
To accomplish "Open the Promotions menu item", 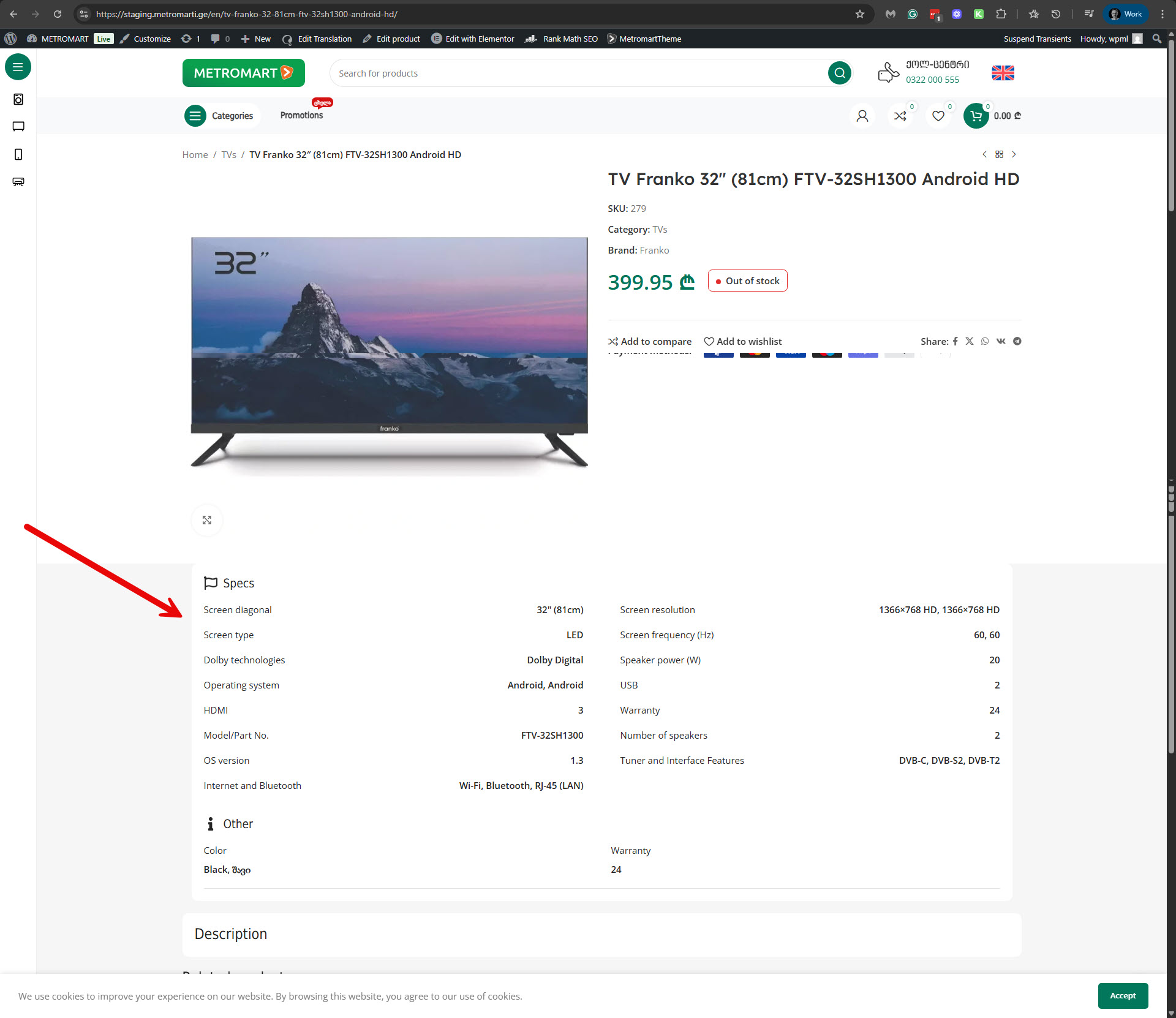I will point(301,115).
